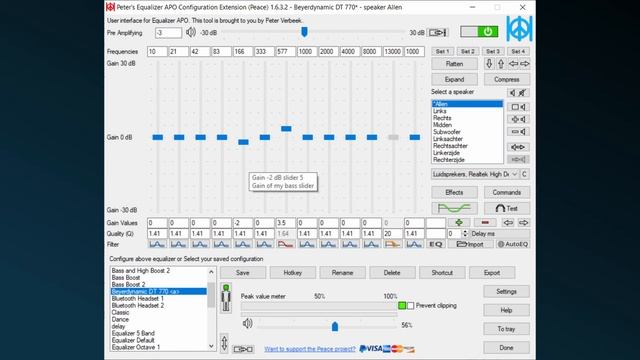The height and width of the screenshot is (360, 640).
Task: Click the bottom icon left of support link
Action: pyautogui.click(x=243, y=349)
